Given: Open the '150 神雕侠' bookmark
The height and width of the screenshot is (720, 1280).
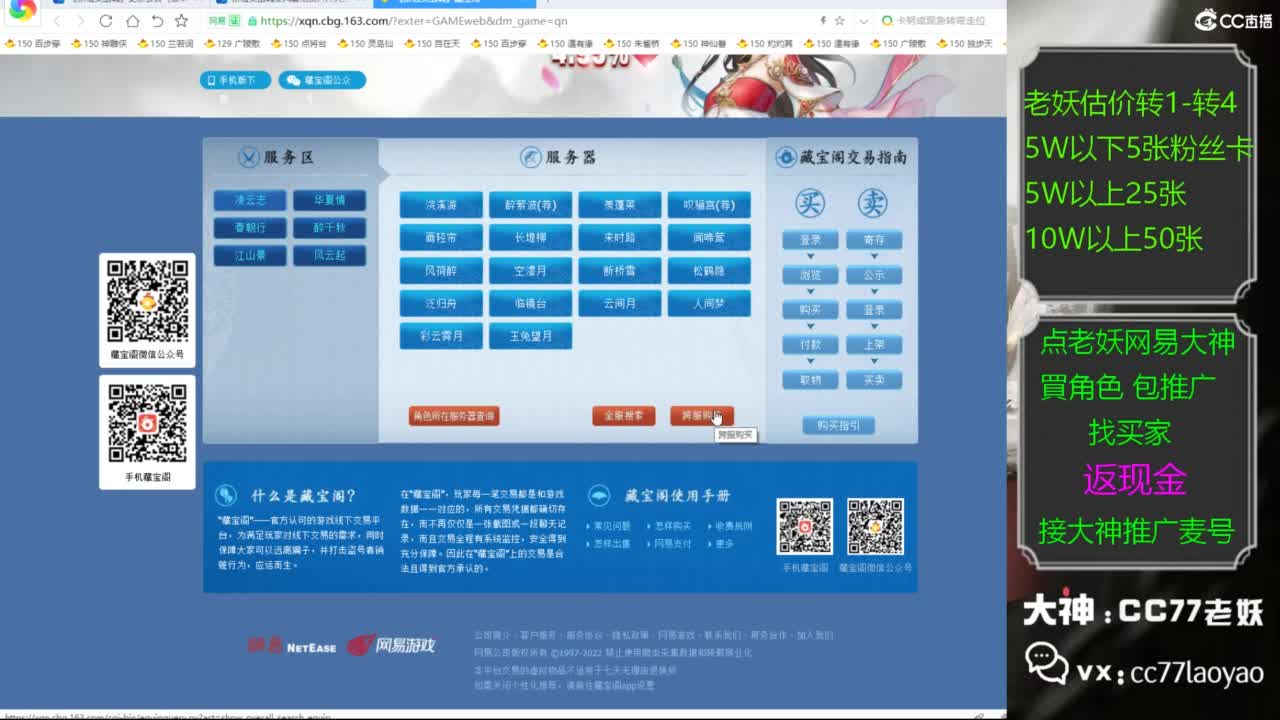Looking at the screenshot, I should pos(99,44).
